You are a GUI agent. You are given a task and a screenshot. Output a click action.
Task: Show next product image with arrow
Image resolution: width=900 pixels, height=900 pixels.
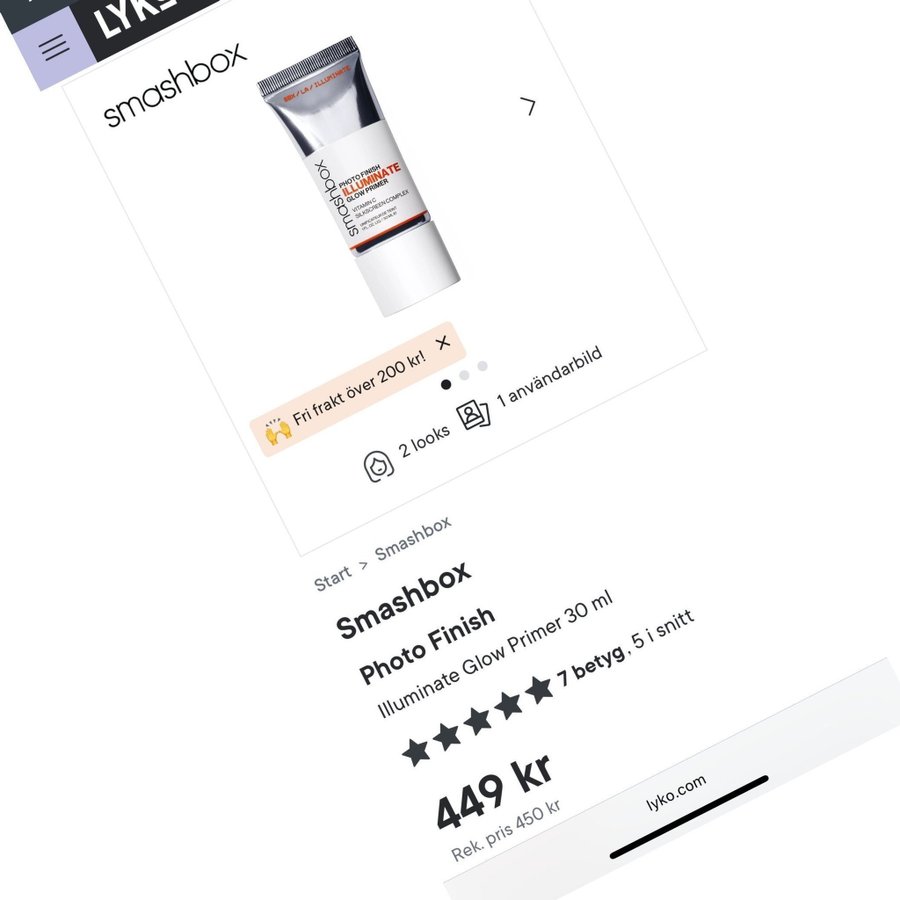[x=528, y=106]
